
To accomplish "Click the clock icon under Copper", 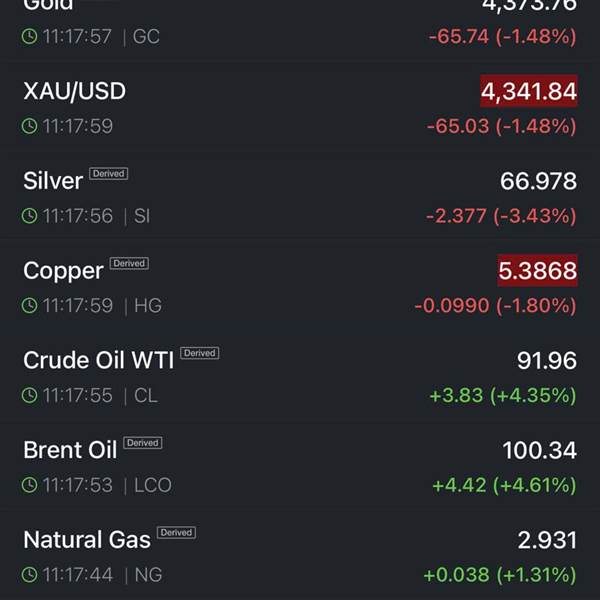I will (30, 306).
